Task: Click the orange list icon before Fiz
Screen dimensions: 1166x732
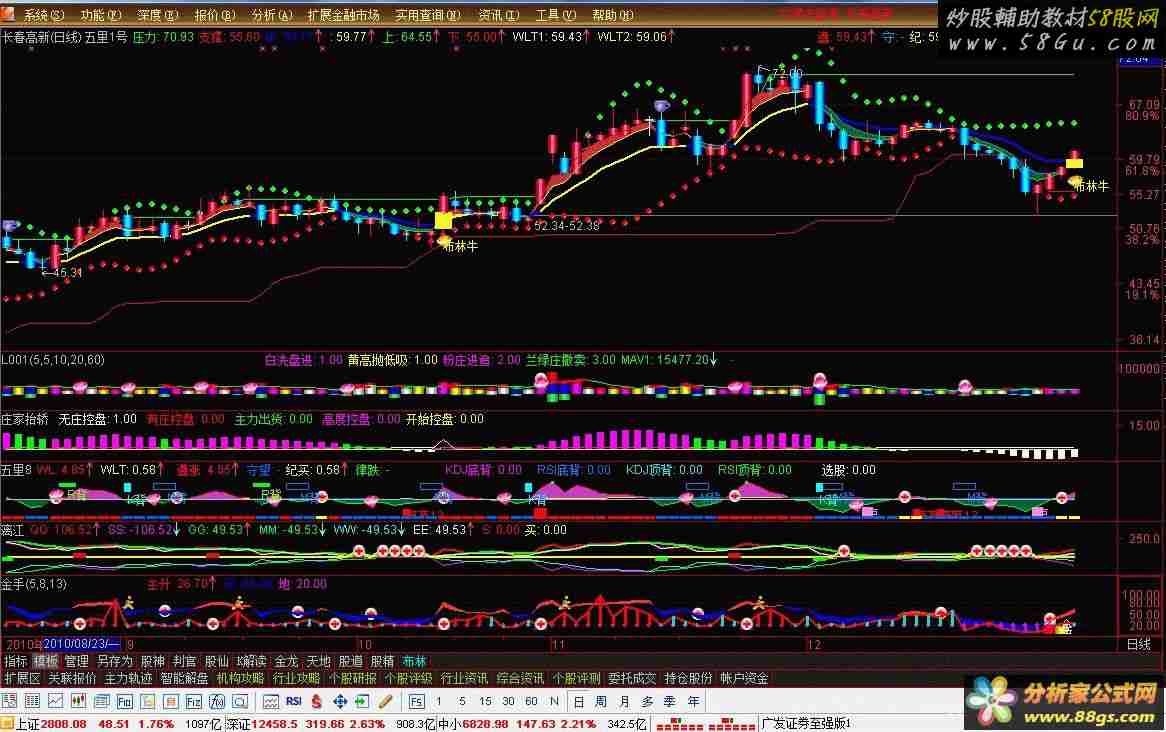Action: click(x=170, y=701)
